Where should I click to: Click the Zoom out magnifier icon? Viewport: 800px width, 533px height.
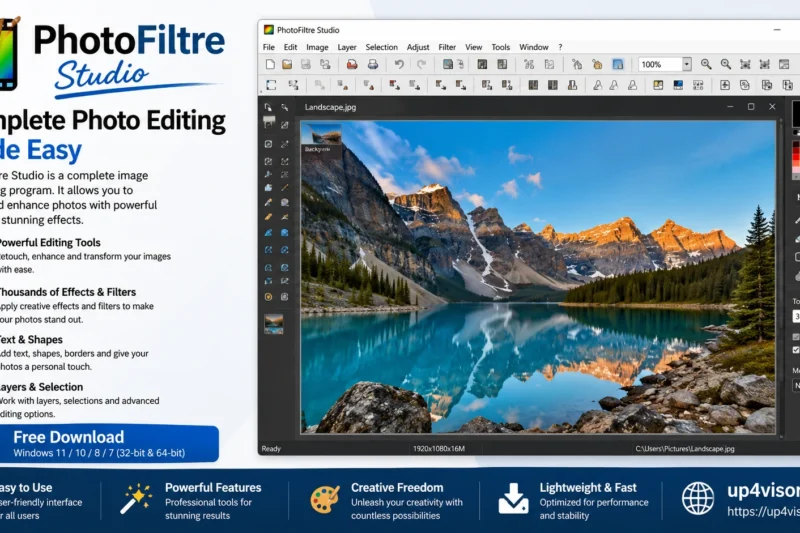point(726,64)
